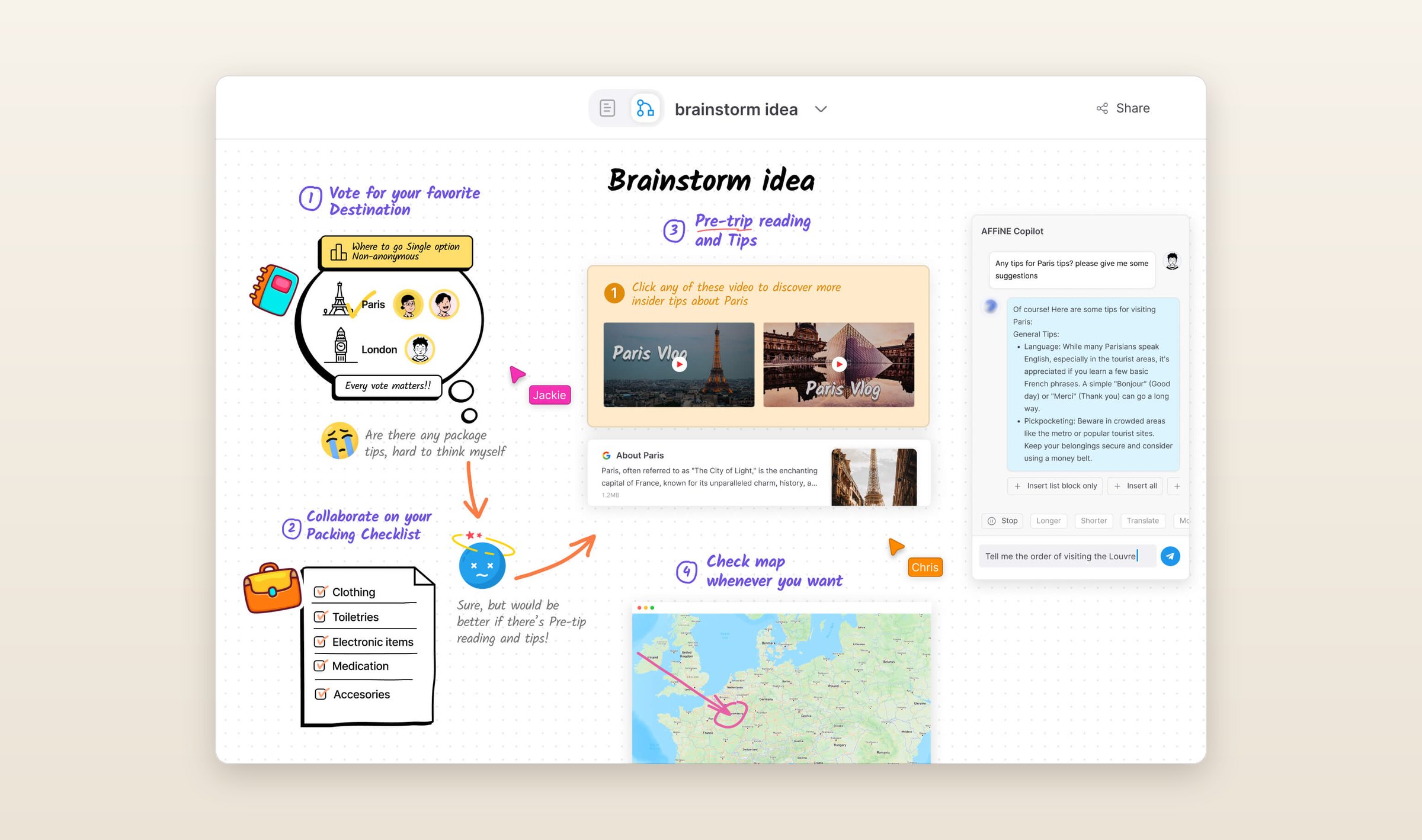Image resolution: width=1422 pixels, height=840 pixels.
Task: Click the Insert all button
Action: pyautogui.click(x=1135, y=486)
